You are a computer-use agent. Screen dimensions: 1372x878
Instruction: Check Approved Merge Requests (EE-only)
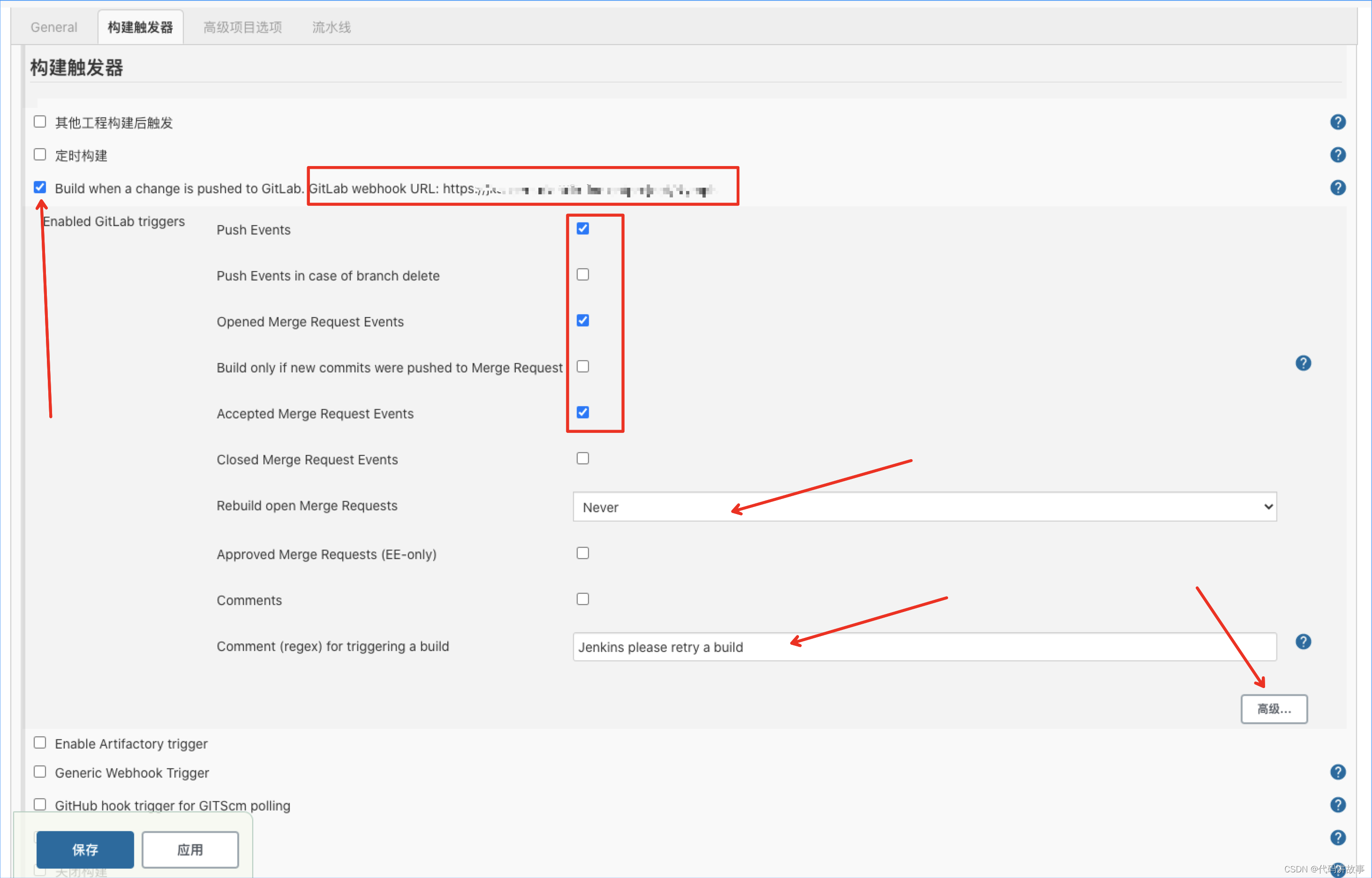[x=582, y=553]
